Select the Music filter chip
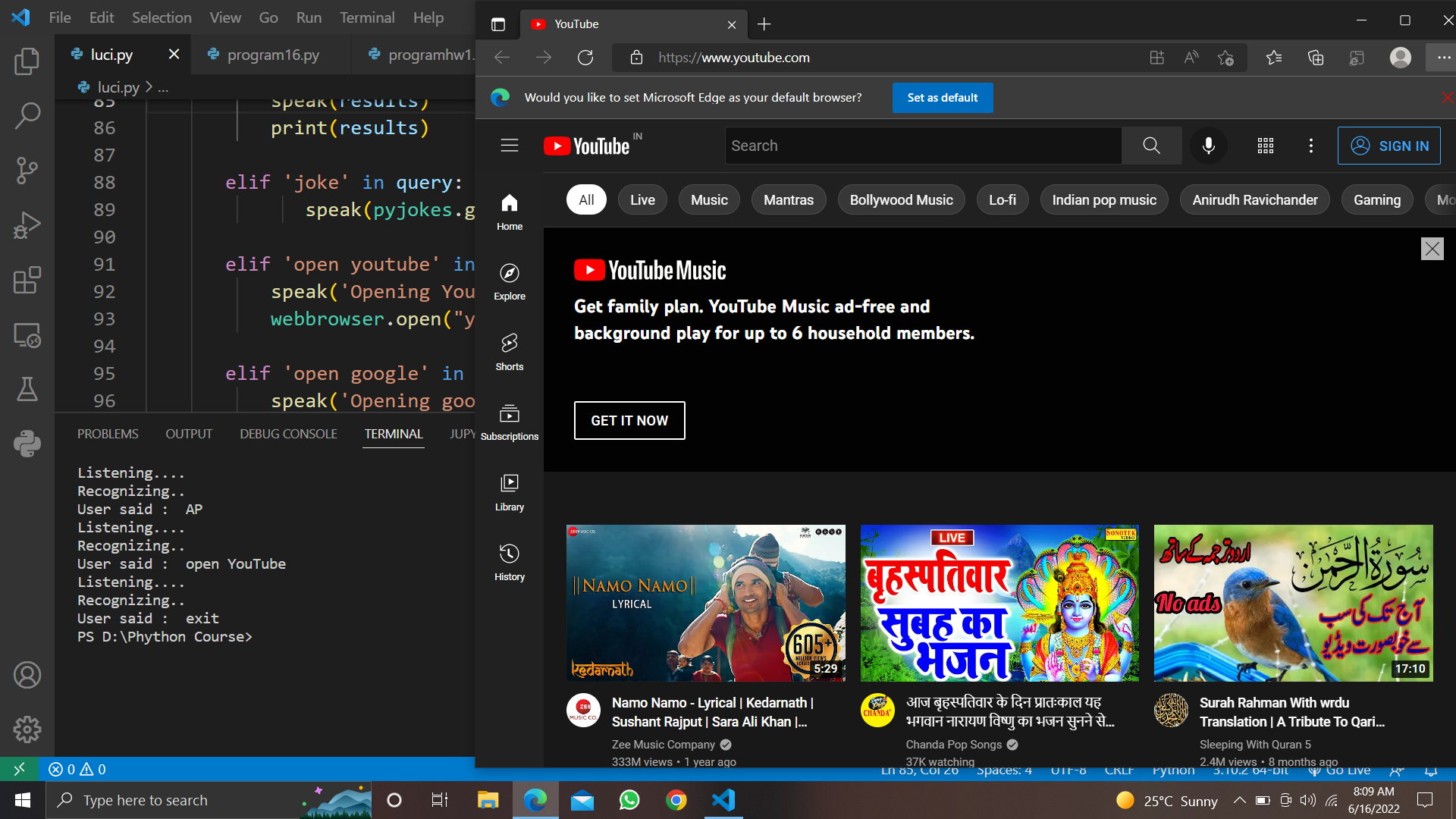Screen dimensions: 1456x819 coord(709,200)
